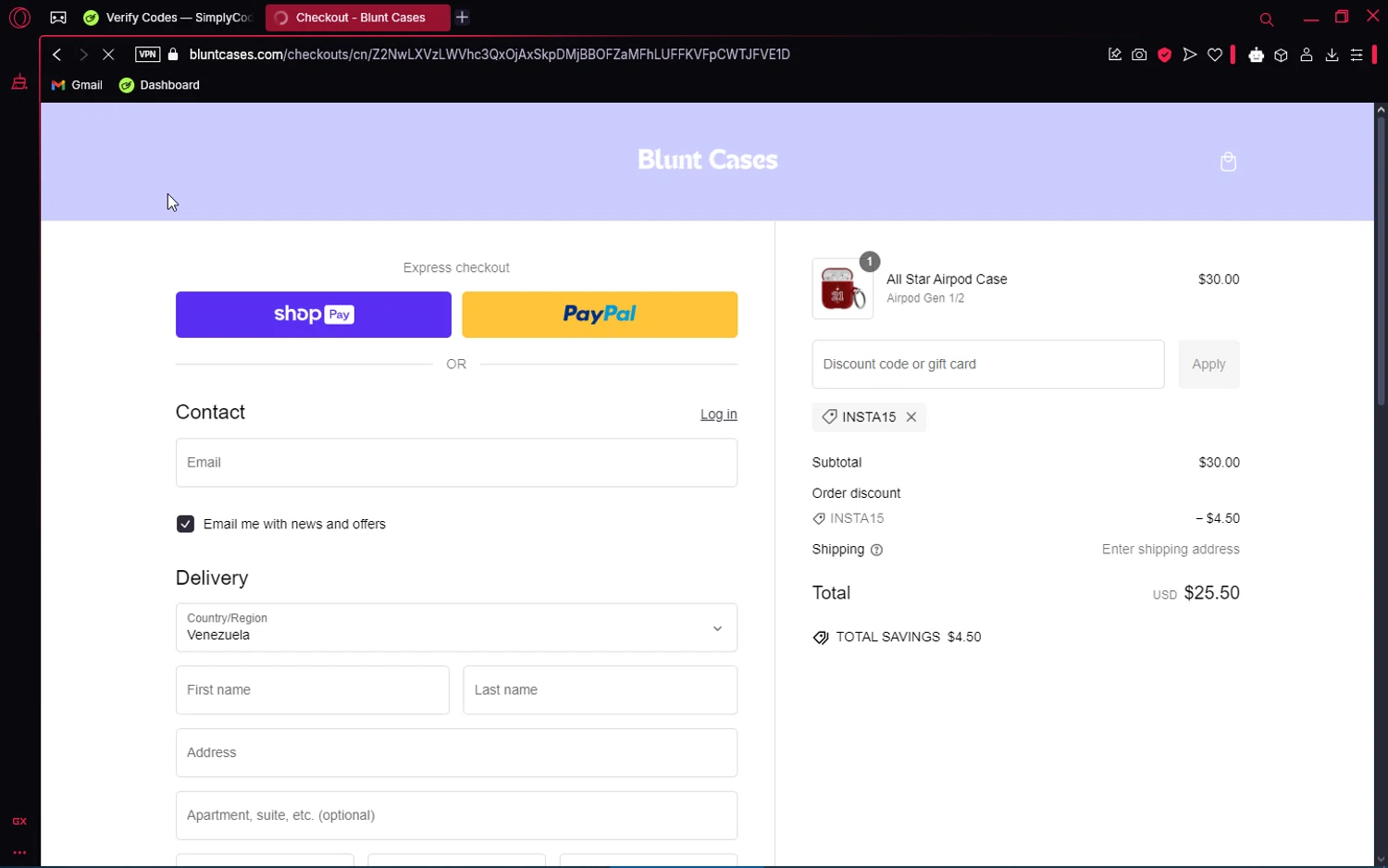The height and width of the screenshot is (868, 1388).
Task: Click the browser forward arrow
Action: (x=83, y=55)
